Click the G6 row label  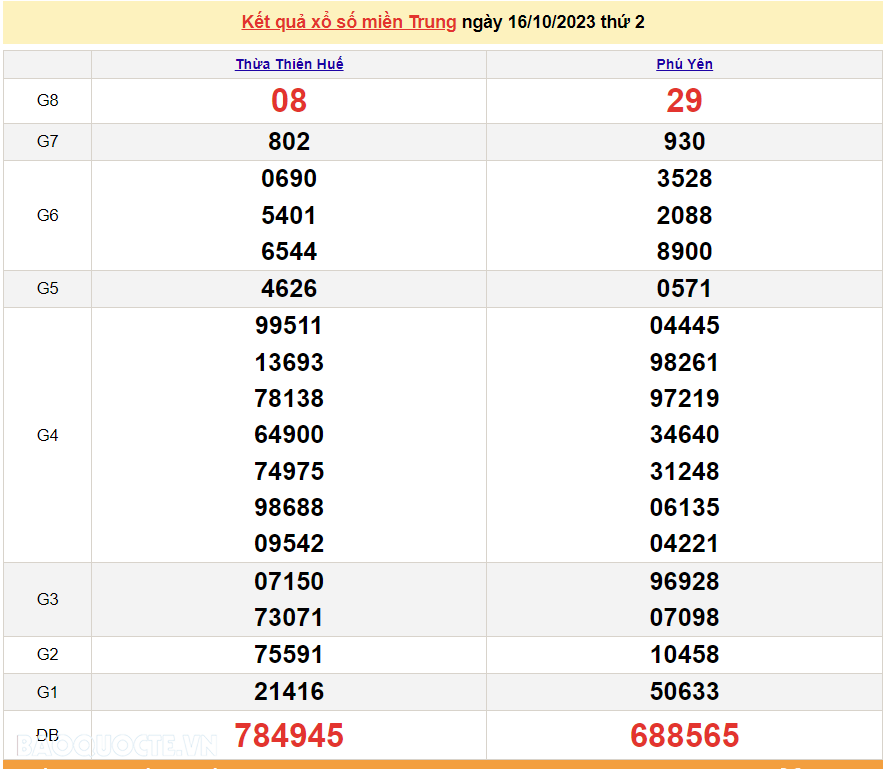pos(48,215)
